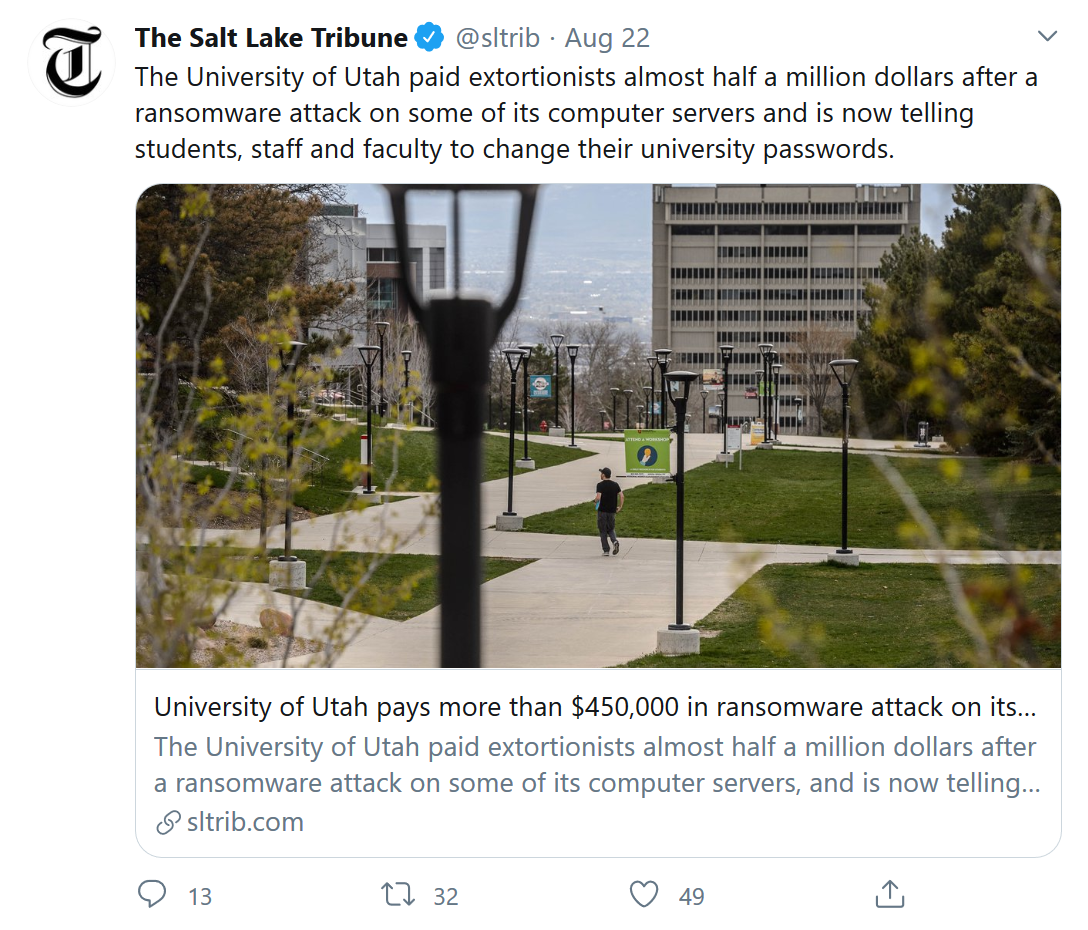Click the tweet body text about ransomware
The width and height of the screenshot is (1088, 930).
pyautogui.click(x=585, y=113)
